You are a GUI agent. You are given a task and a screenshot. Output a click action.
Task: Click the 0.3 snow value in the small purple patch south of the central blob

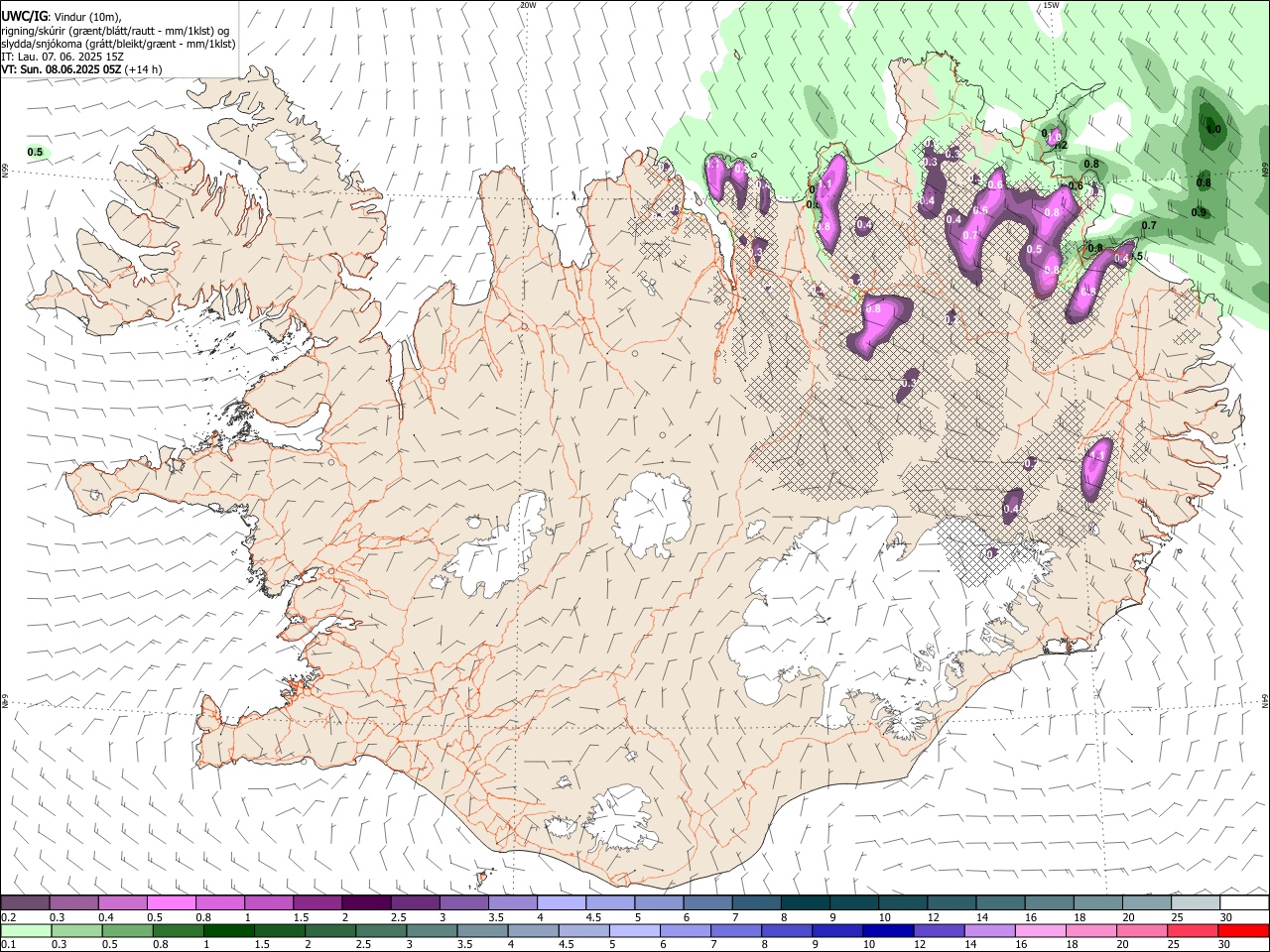click(909, 383)
